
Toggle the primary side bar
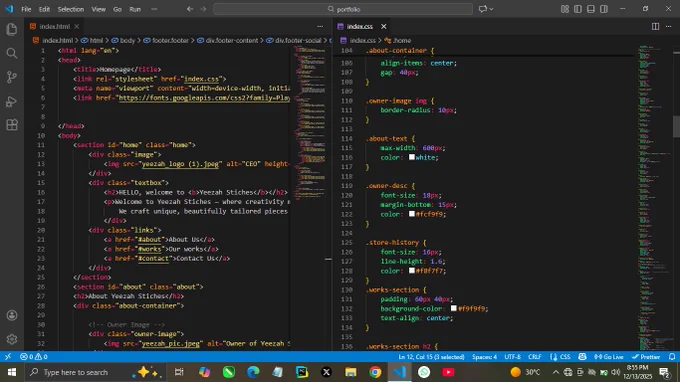[578, 9]
